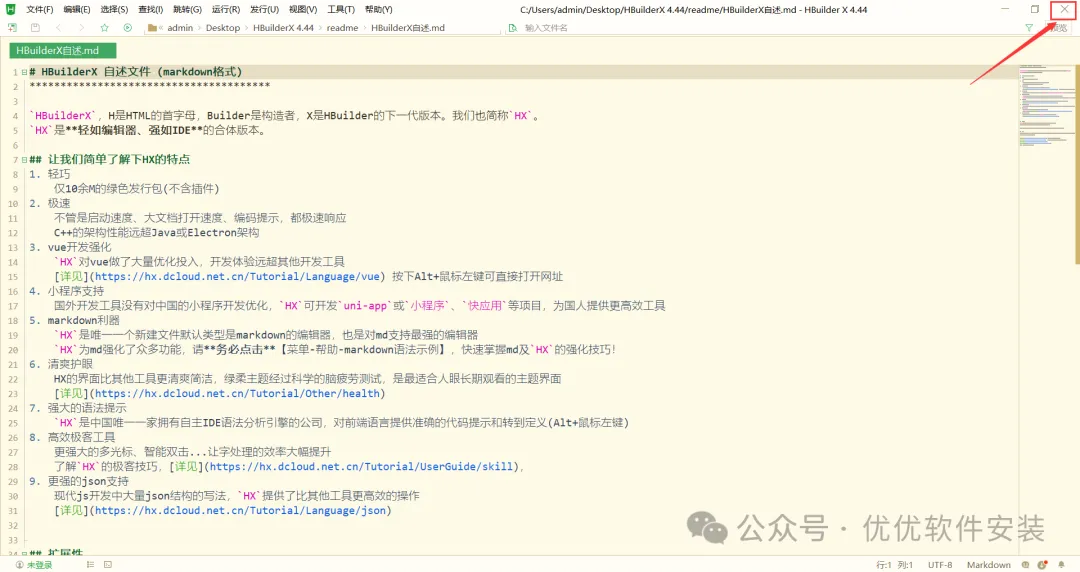Click the HBuilderX logo in the title bar
This screenshot has width=1080, height=572.
tap(10, 10)
